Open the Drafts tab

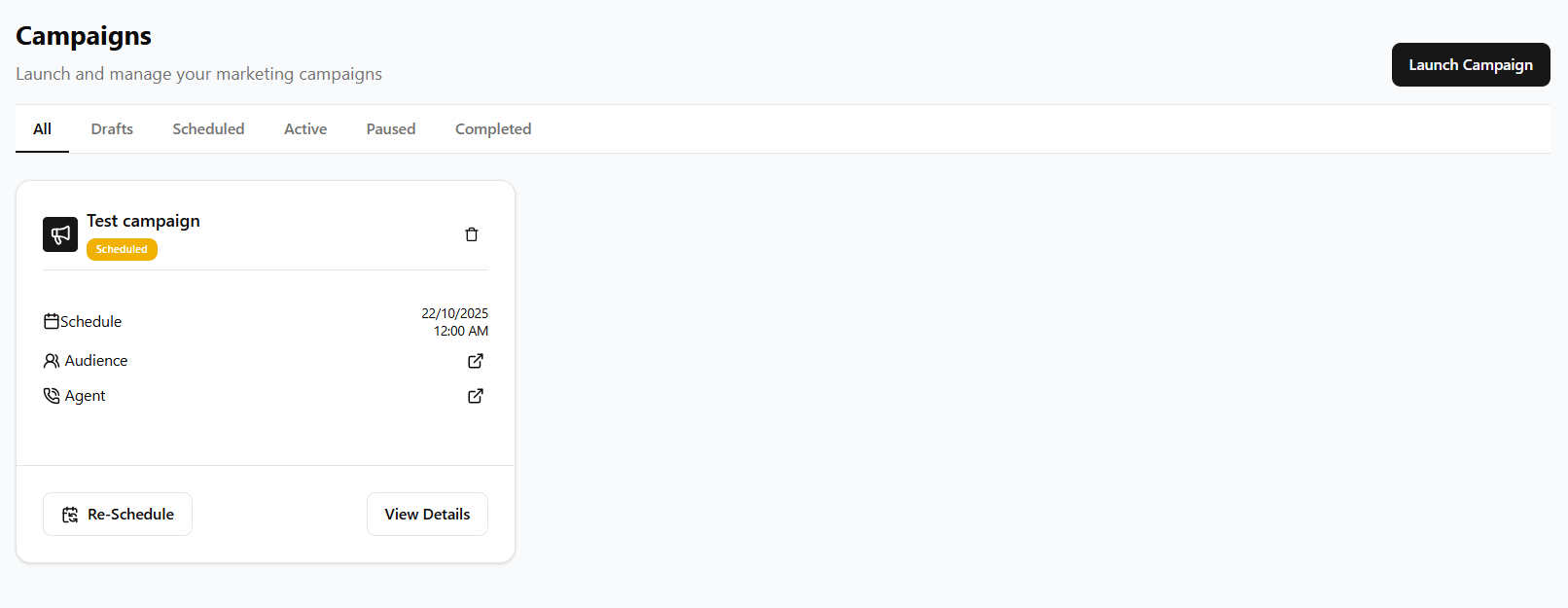pyautogui.click(x=112, y=128)
